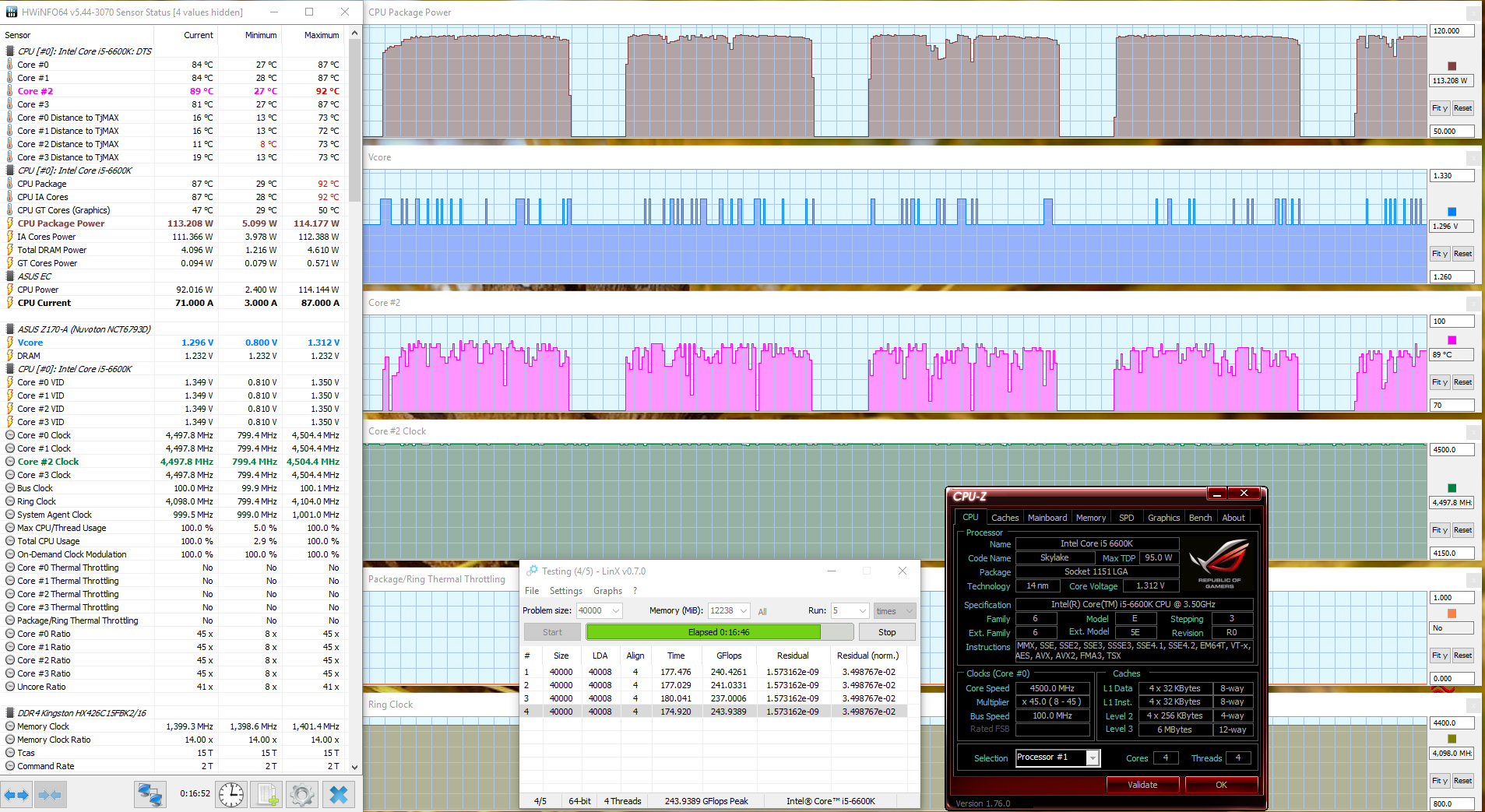1485x812 pixels.
Task: Open the ? help menu in LinX
Action: 635,591
